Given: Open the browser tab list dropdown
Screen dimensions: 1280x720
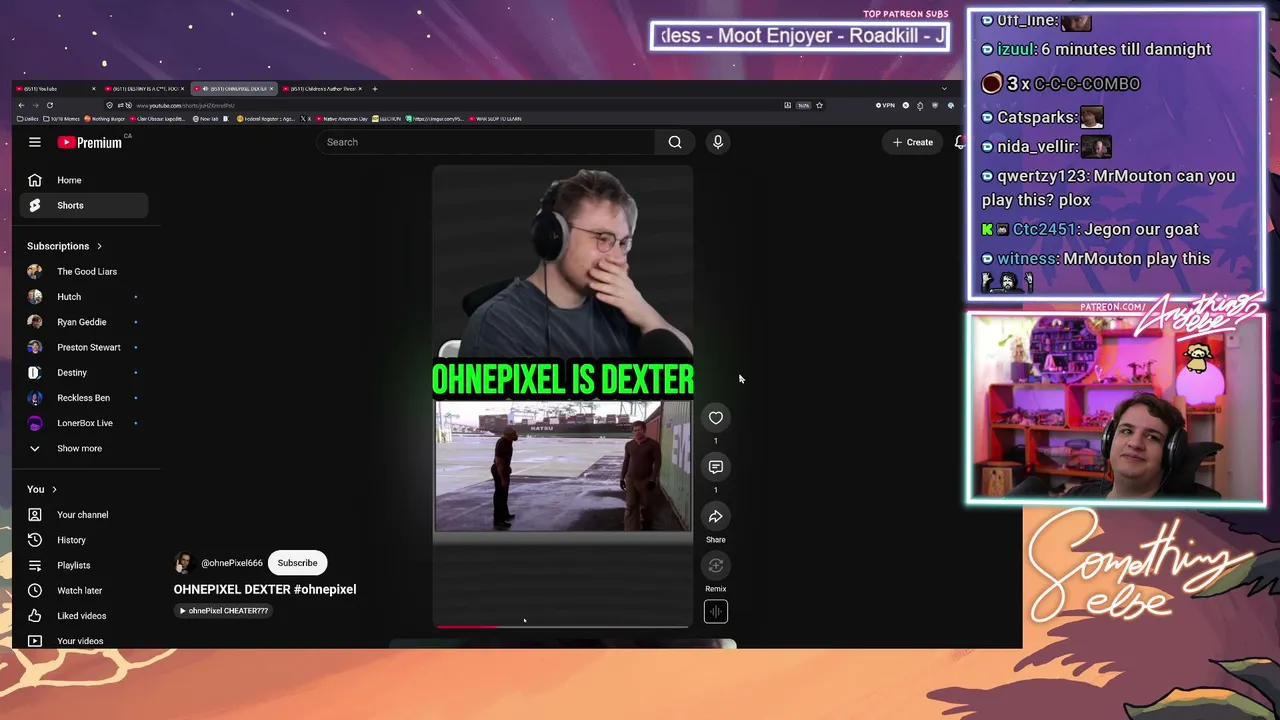Looking at the screenshot, I should pyautogui.click(x=944, y=89).
